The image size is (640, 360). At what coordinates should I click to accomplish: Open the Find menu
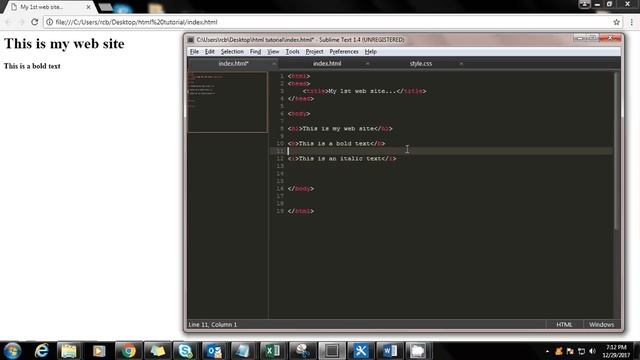255,51
